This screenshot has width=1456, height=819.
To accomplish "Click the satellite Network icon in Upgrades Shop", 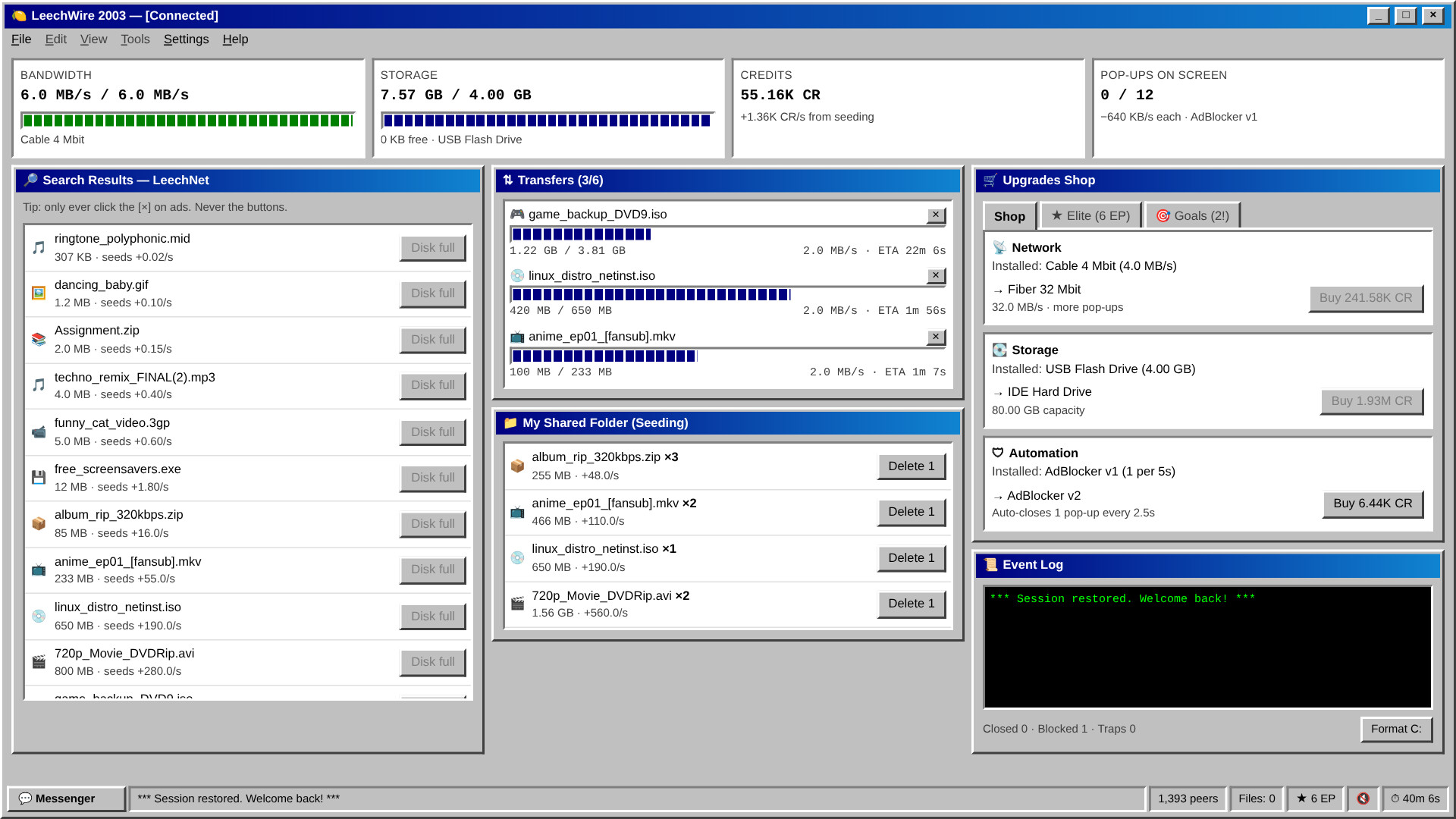I will 999,248.
